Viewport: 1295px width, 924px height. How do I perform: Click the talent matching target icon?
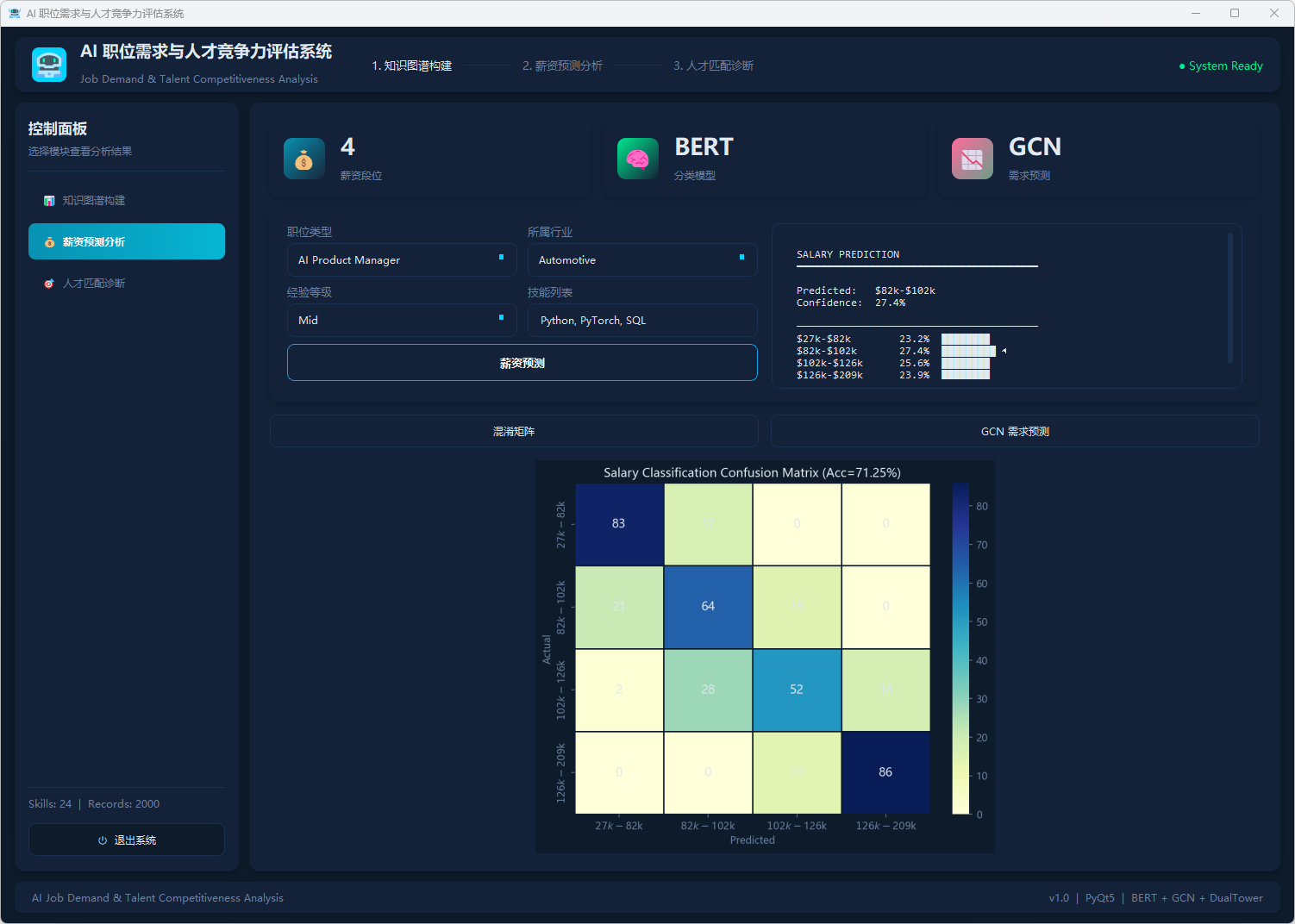point(49,284)
